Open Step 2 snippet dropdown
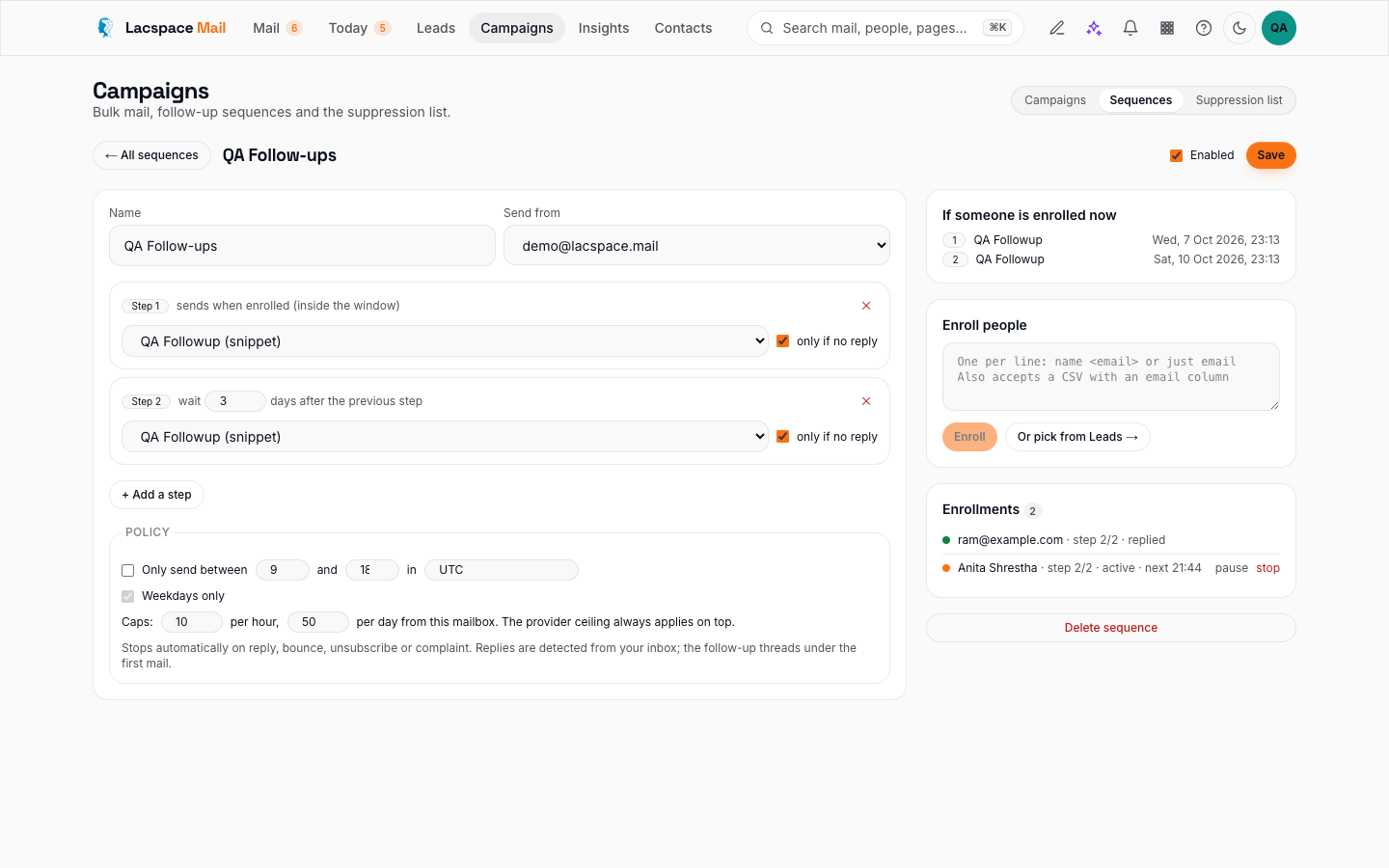The image size is (1389, 868). click(x=445, y=437)
